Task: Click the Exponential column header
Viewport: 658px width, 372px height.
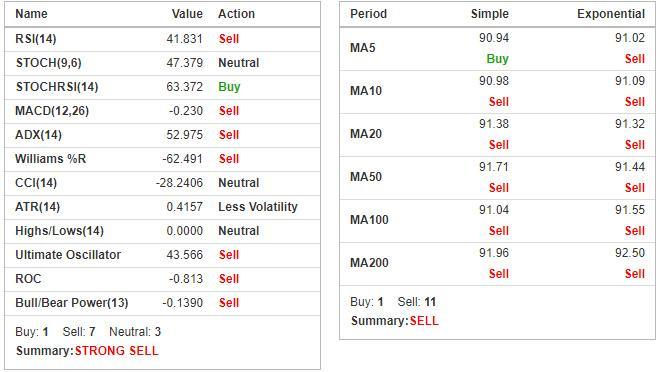Action: pos(611,14)
